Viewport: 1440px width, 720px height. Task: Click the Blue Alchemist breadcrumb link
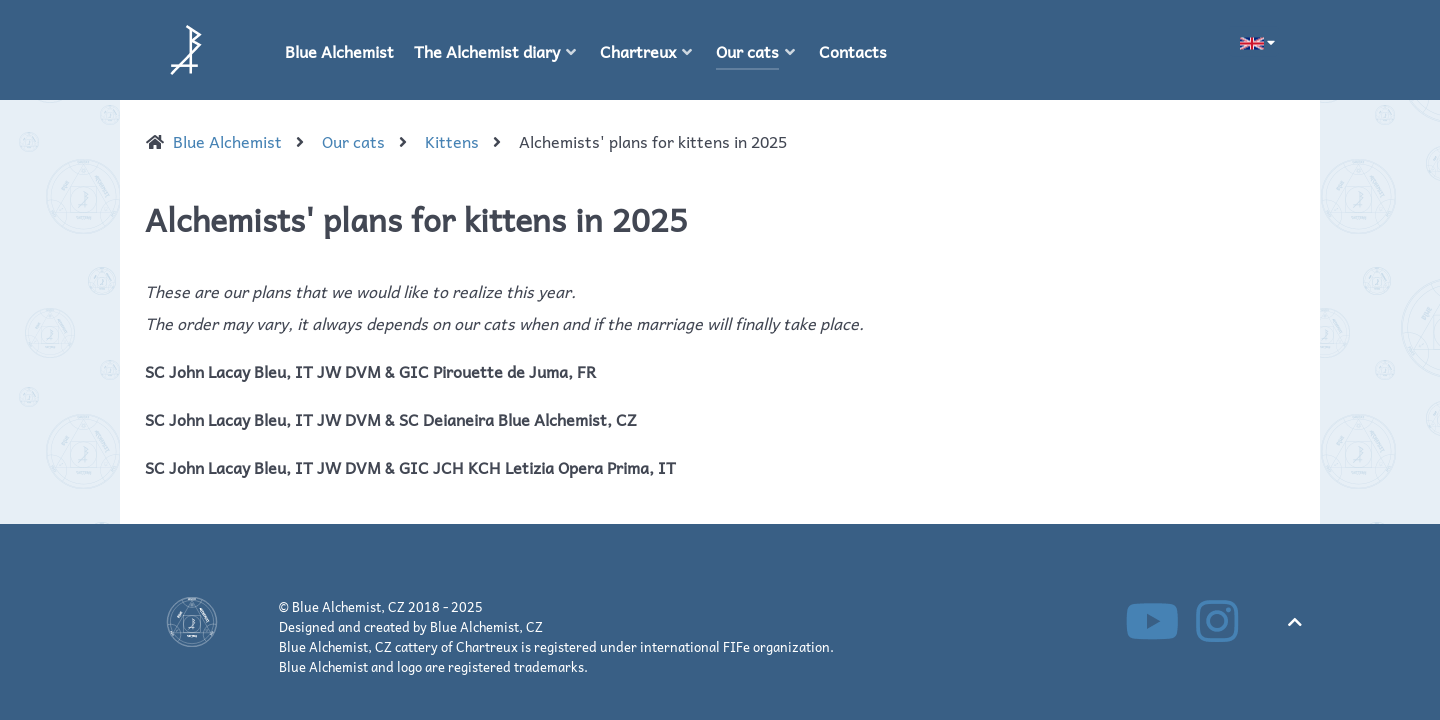pos(227,142)
